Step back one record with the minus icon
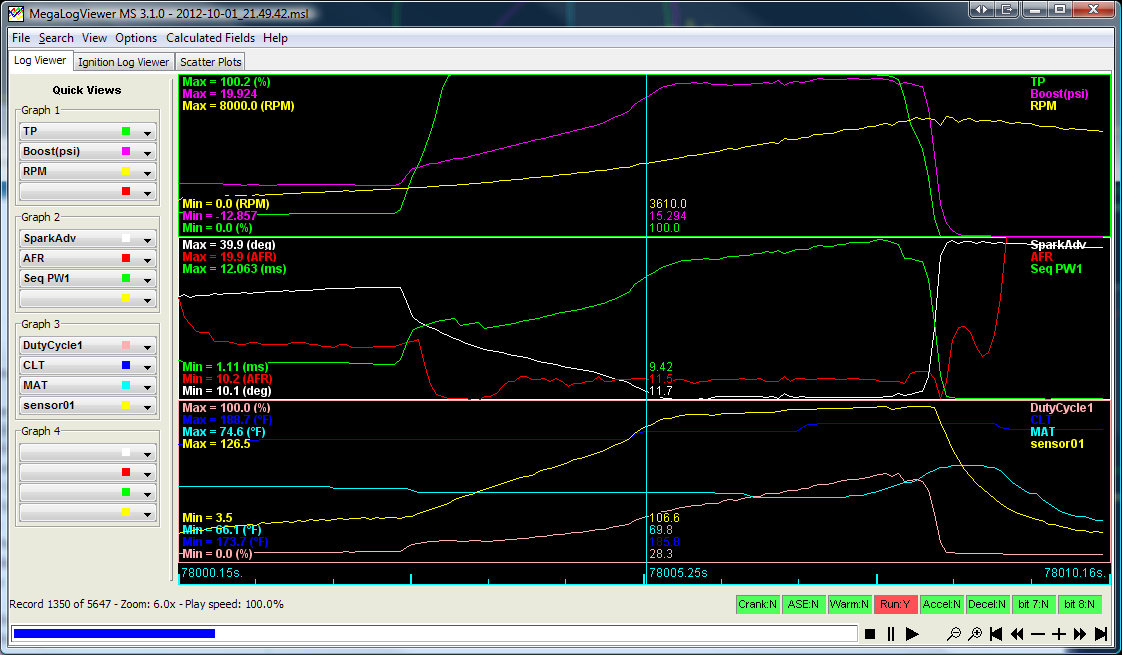The image size is (1122, 655). tap(1038, 634)
